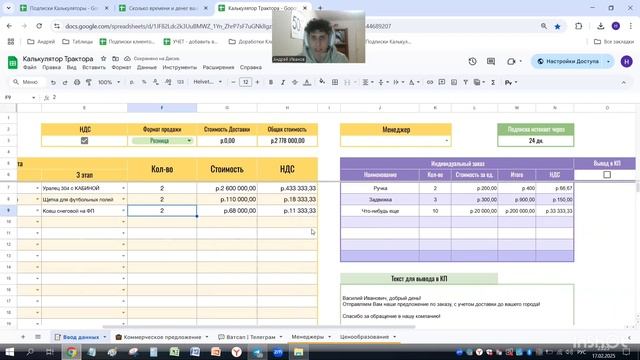Reload the page in the browser
This screenshot has height=360, width=640.
pyautogui.click(x=39, y=26)
